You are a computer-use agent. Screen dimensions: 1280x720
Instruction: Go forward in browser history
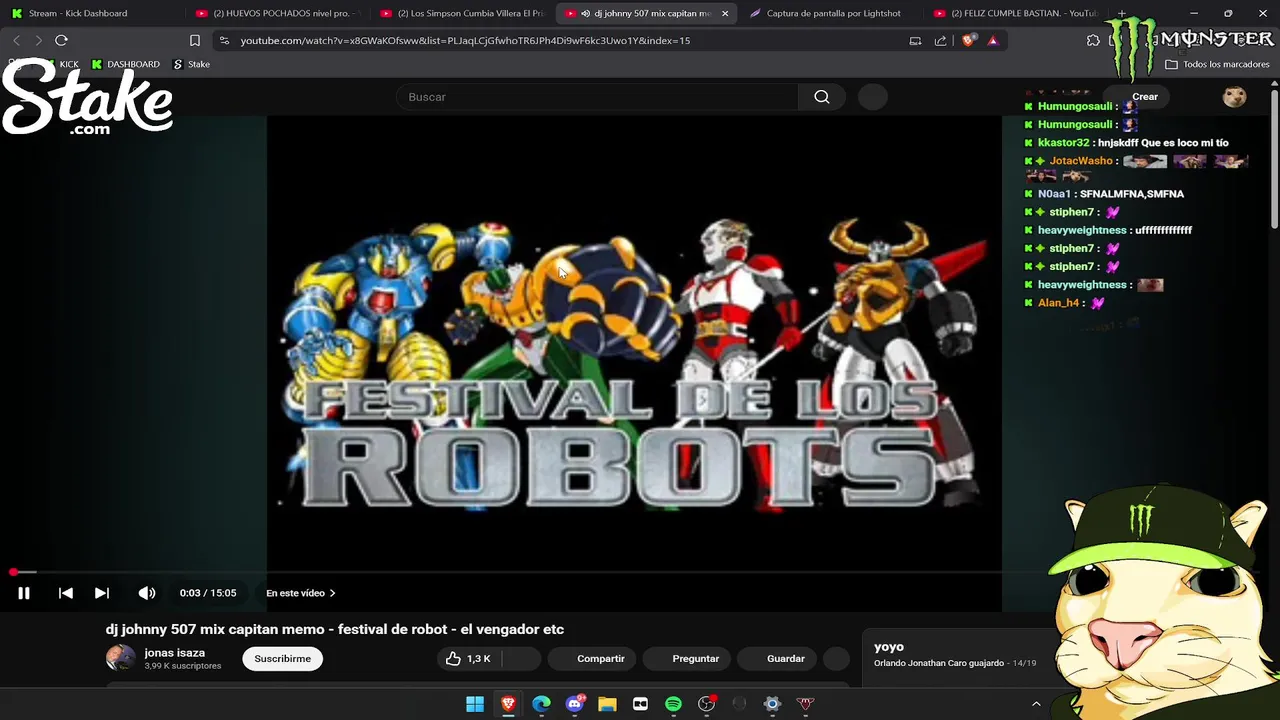coord(38,40)
